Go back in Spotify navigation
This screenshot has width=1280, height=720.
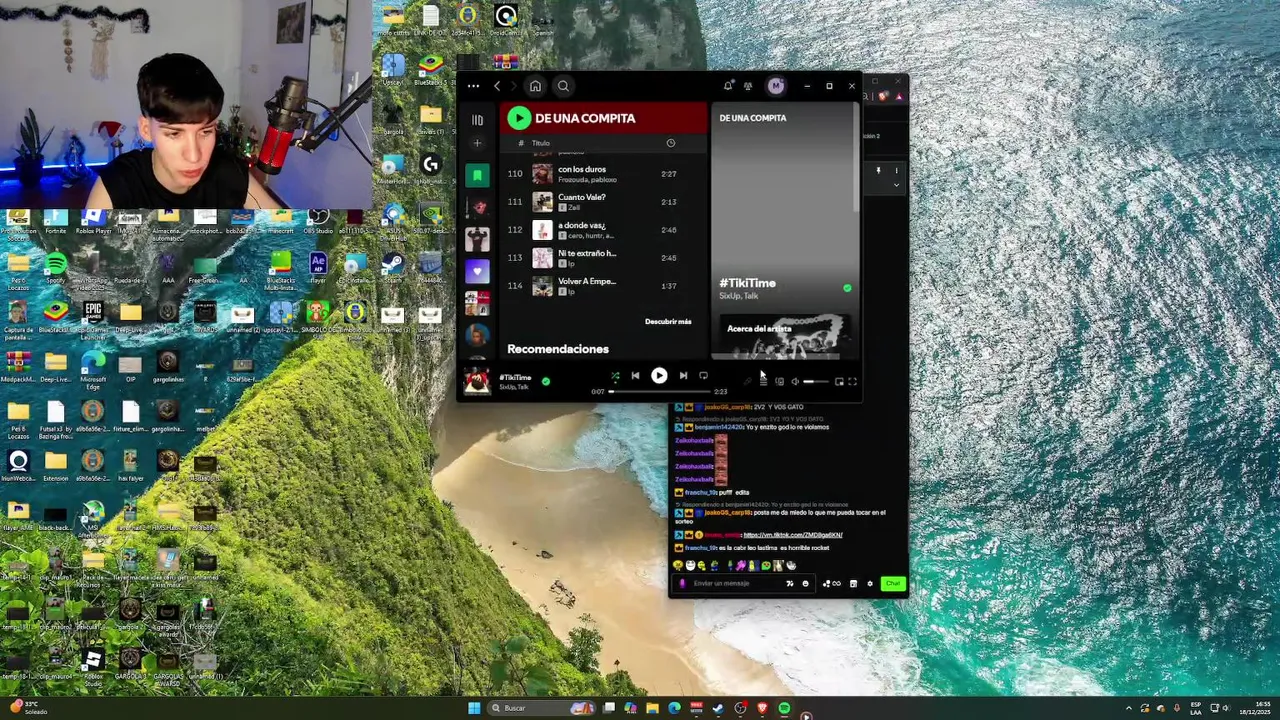coord(497,86)
